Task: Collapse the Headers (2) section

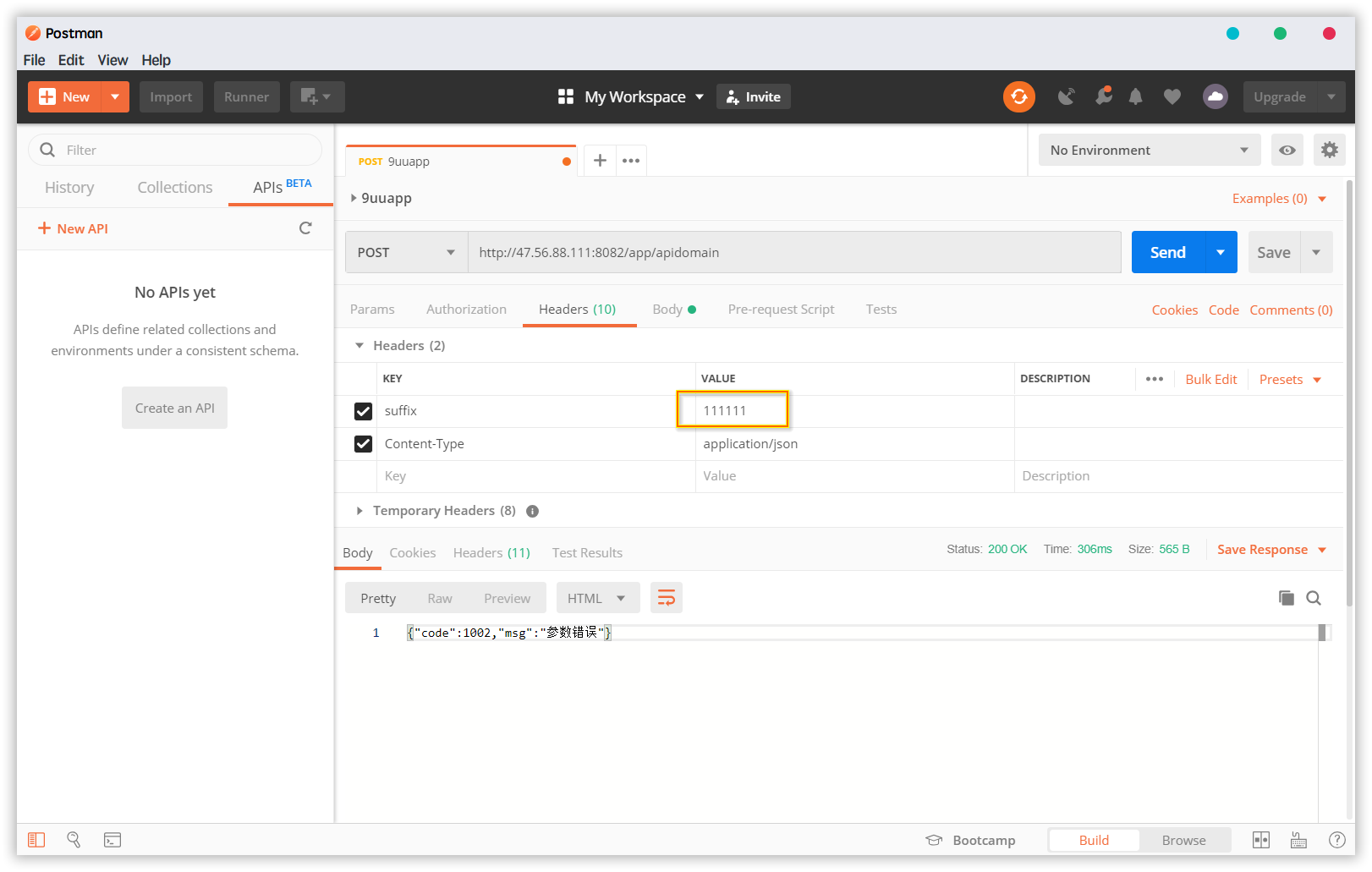Action: pos(359,345)
